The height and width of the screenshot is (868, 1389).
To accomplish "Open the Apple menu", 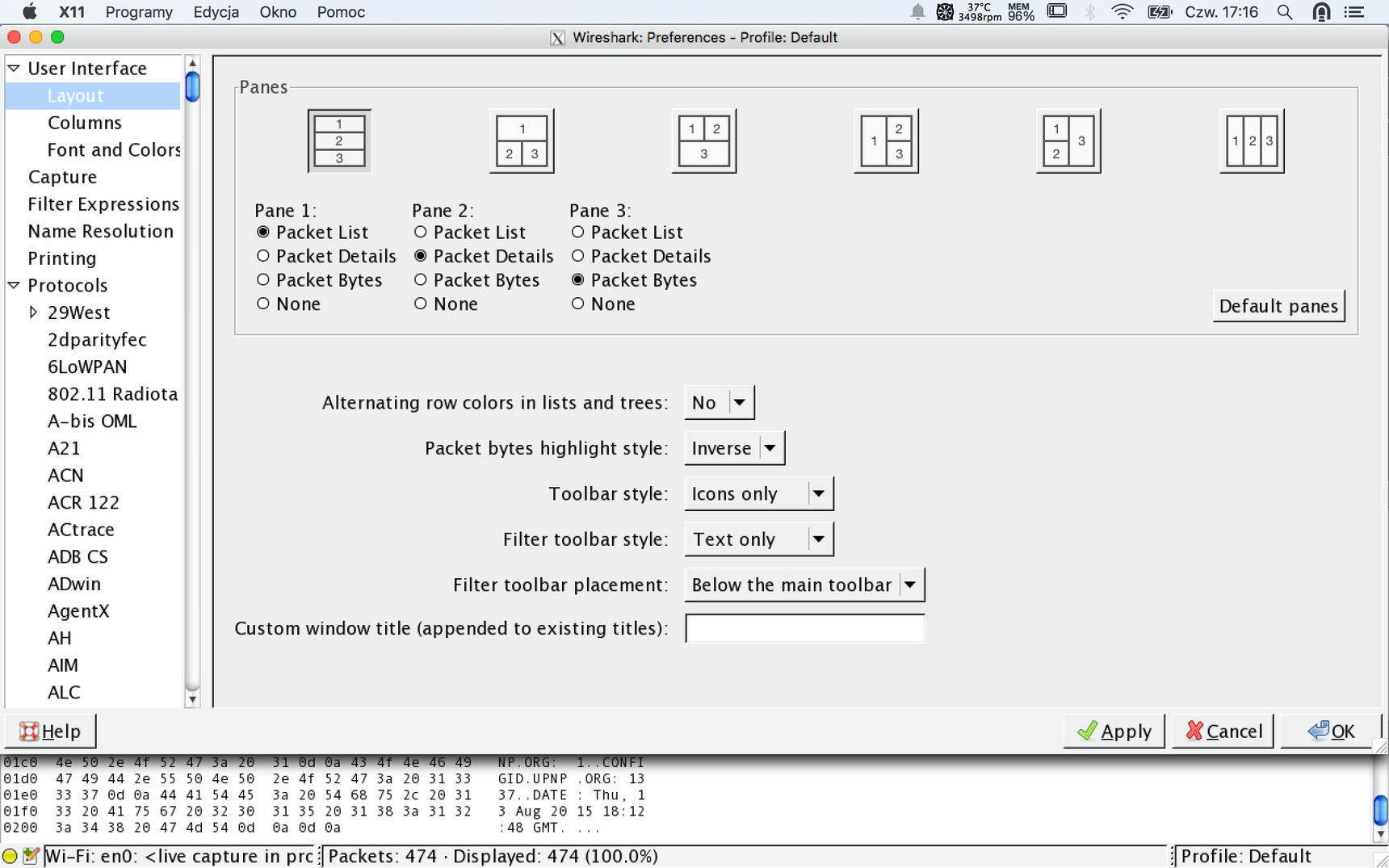I will (x=30, y=11).
